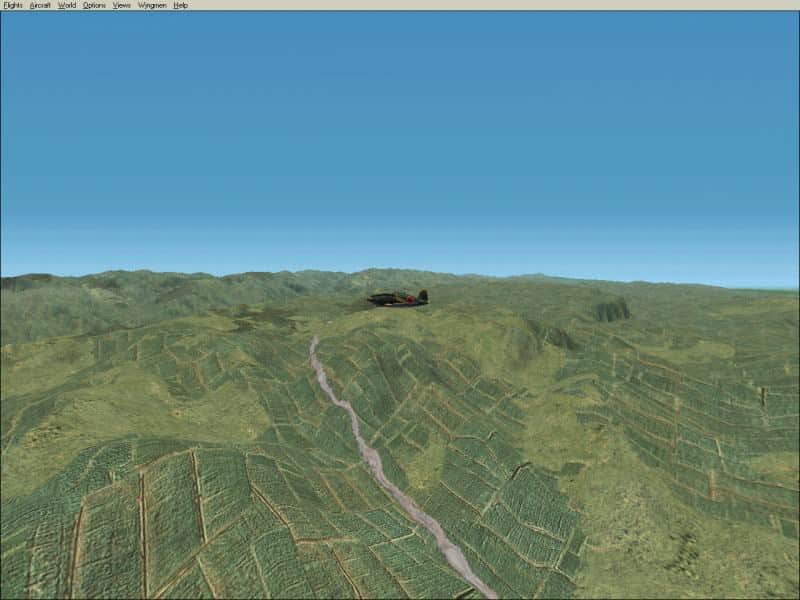Expand the Options menu

94,5
